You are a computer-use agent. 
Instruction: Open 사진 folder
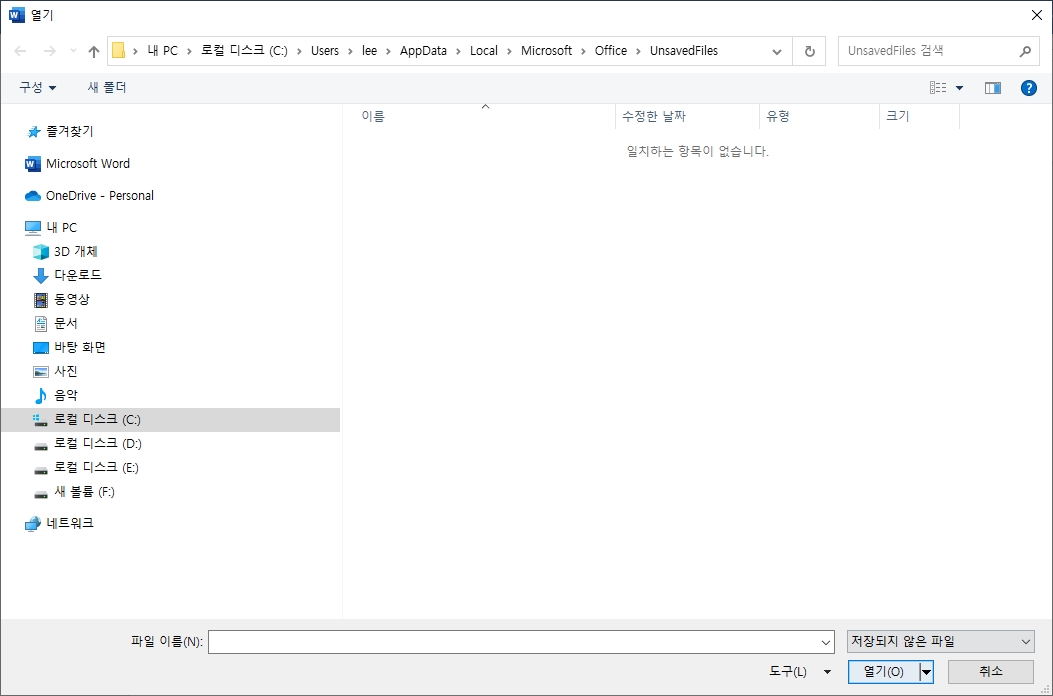click(x=55, y=372)
